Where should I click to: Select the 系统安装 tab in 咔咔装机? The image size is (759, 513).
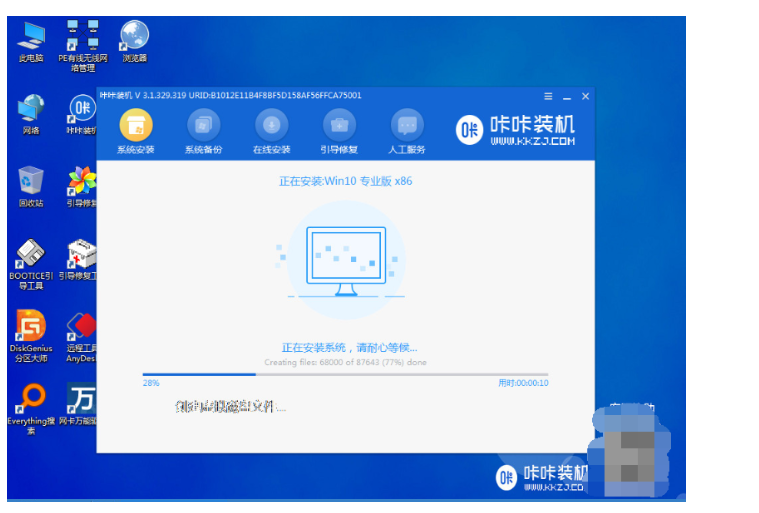(136, 132)
